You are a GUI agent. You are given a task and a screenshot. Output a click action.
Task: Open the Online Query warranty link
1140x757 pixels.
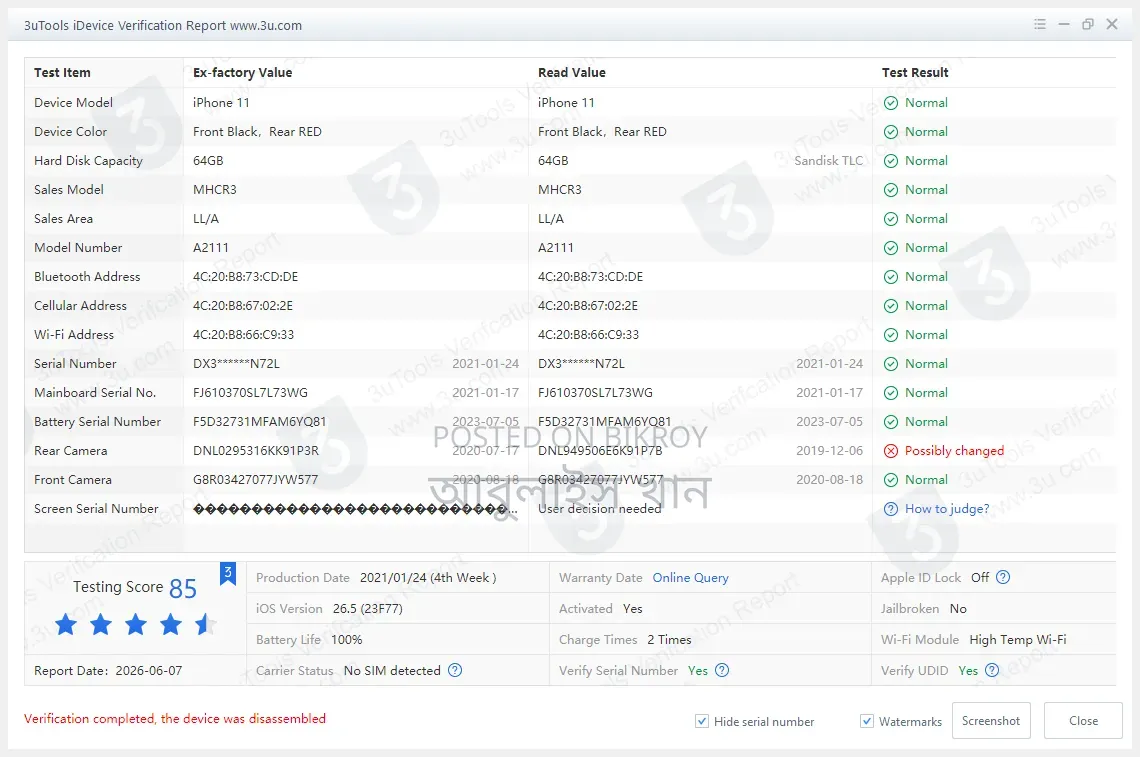point(691,577)
